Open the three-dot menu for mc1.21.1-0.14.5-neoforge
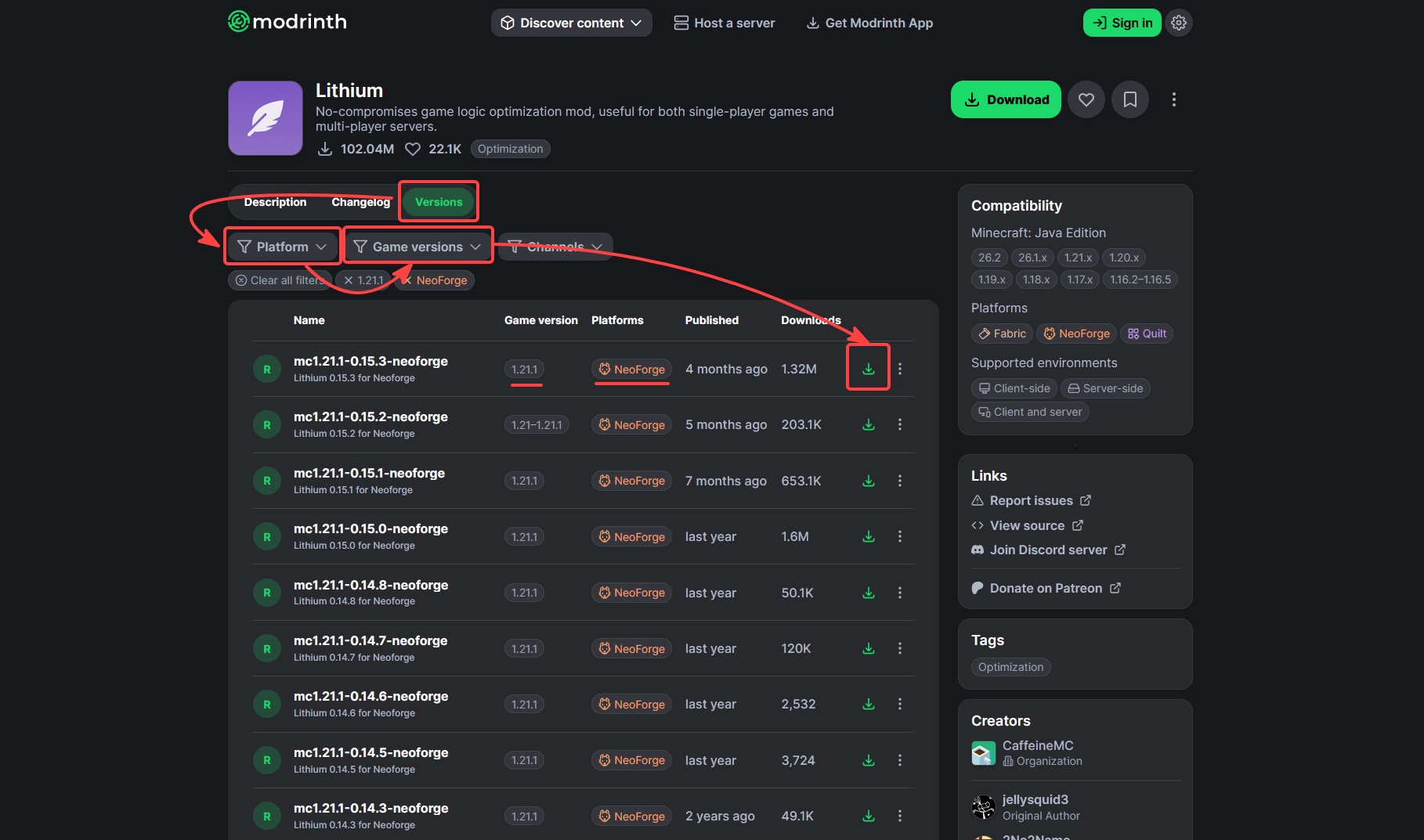The height and width of the screenshot is (840, 1424). (x=900, y=760)
